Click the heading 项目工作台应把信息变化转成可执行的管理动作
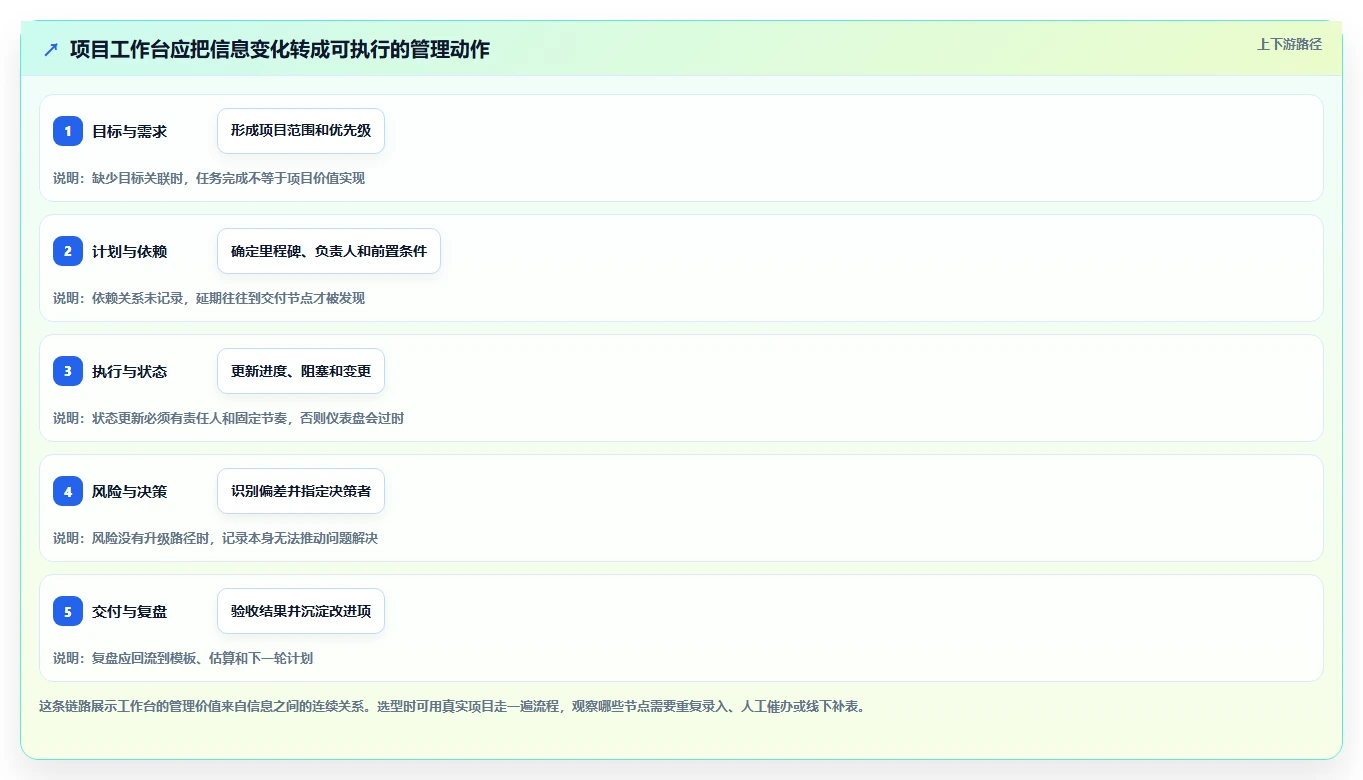 click(280, 49)
